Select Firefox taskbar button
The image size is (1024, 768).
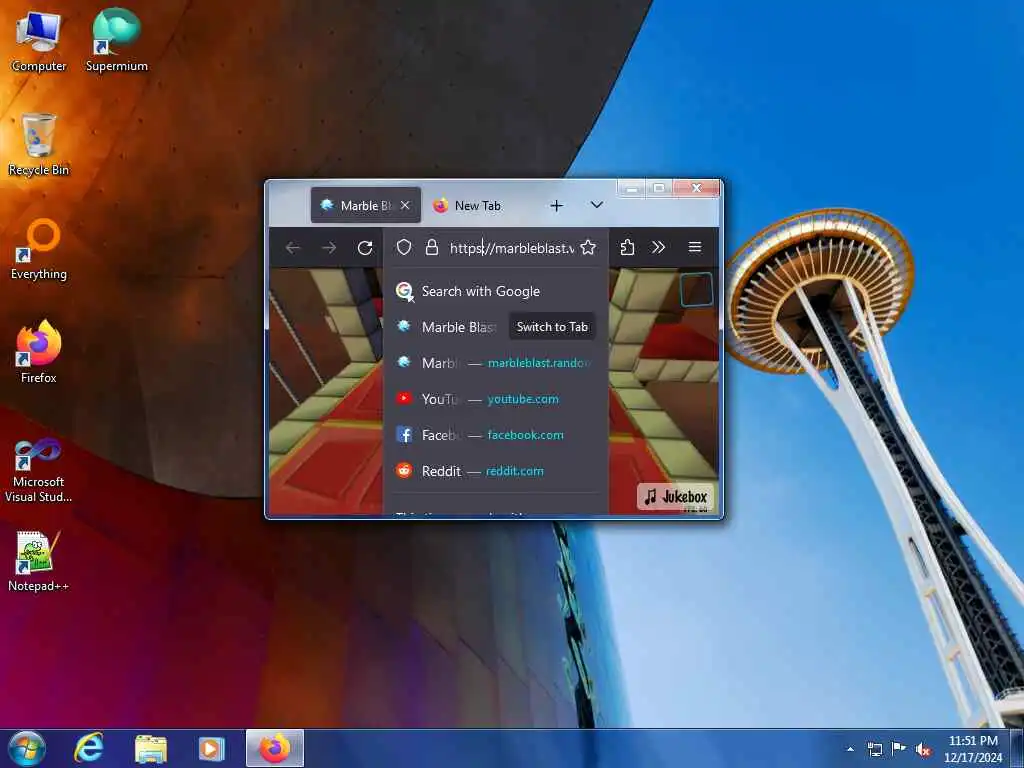pyautogui.click(x=275, y=748)
